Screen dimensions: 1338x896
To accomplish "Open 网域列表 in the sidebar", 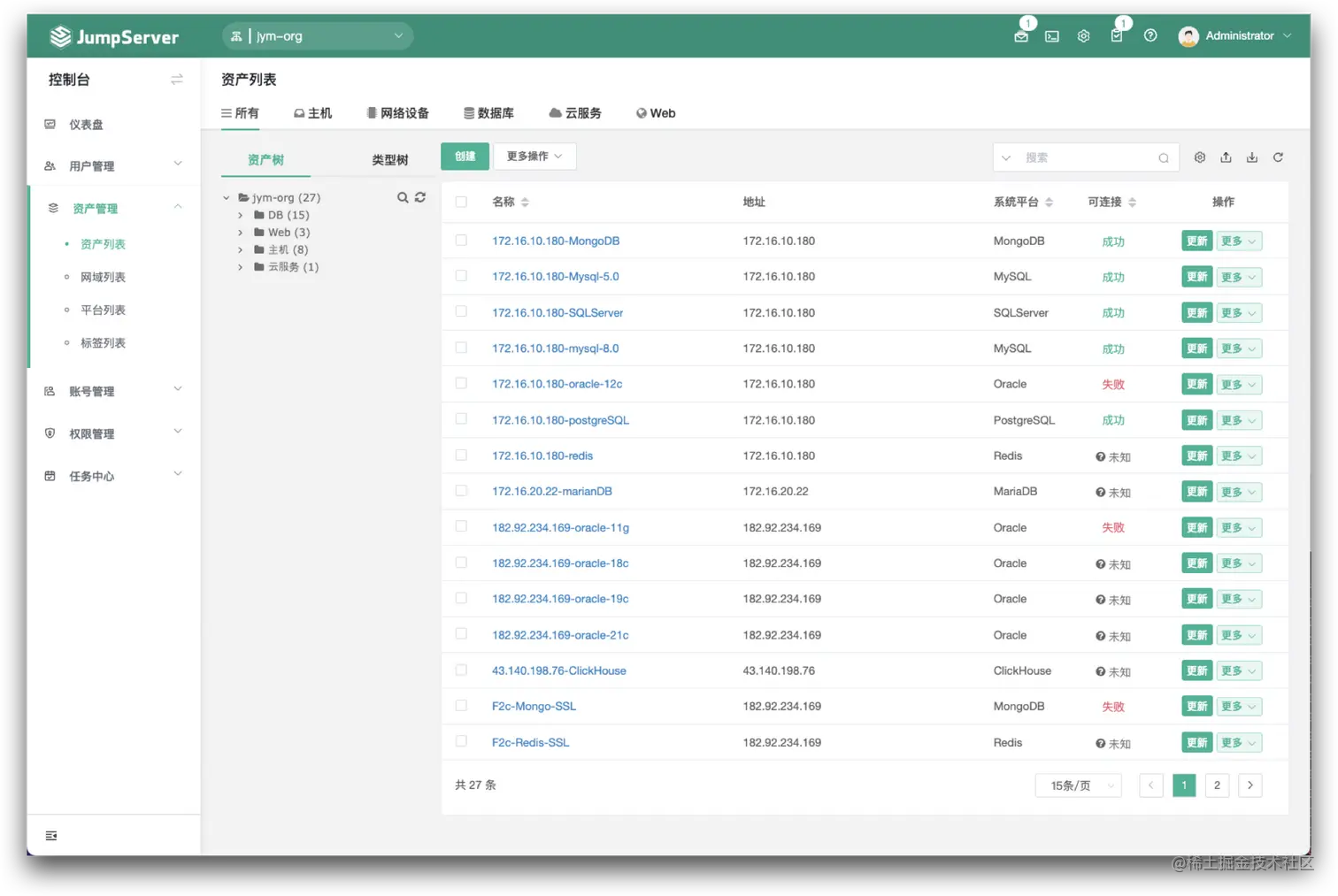I will point(104,278).
